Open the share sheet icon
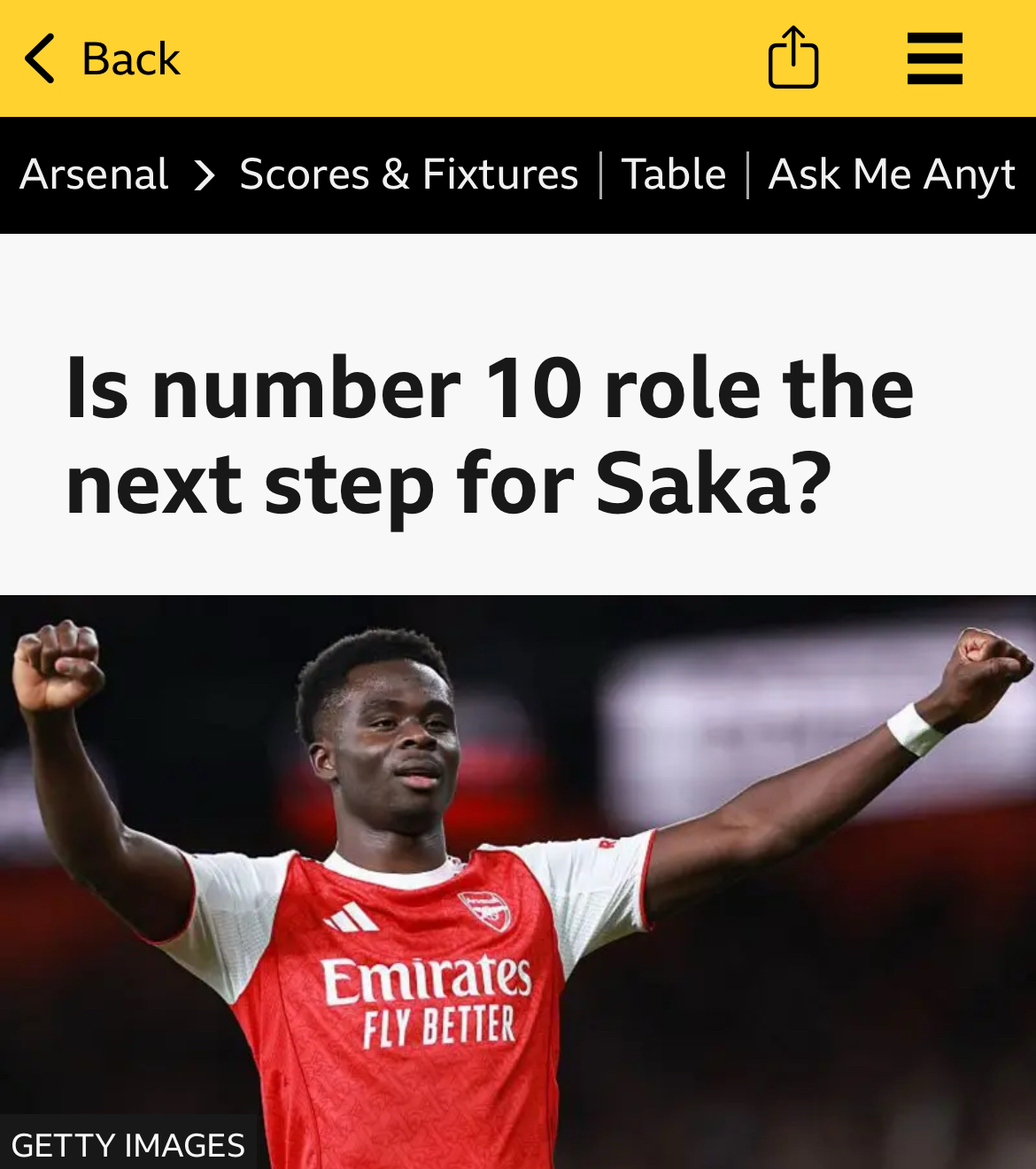Image resolution: width=1036 pixels, height=1169 pixels. pyautogui.click(x=793, y=57)
